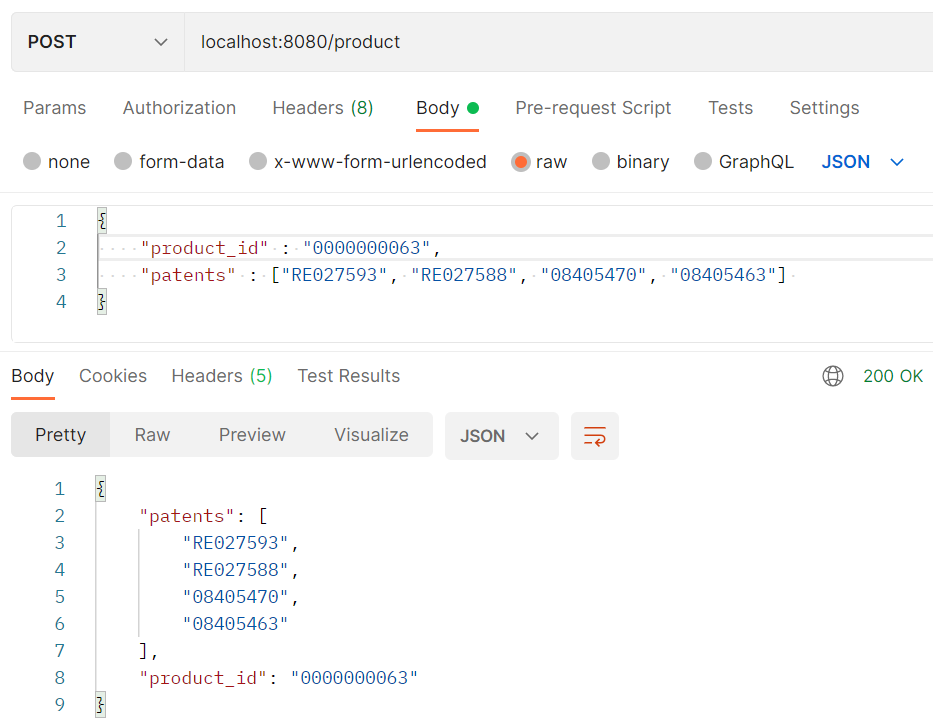Select the Pretty response view
This screenshot has width=933, height=727.
pyautogui.click(x=61, y=435)
